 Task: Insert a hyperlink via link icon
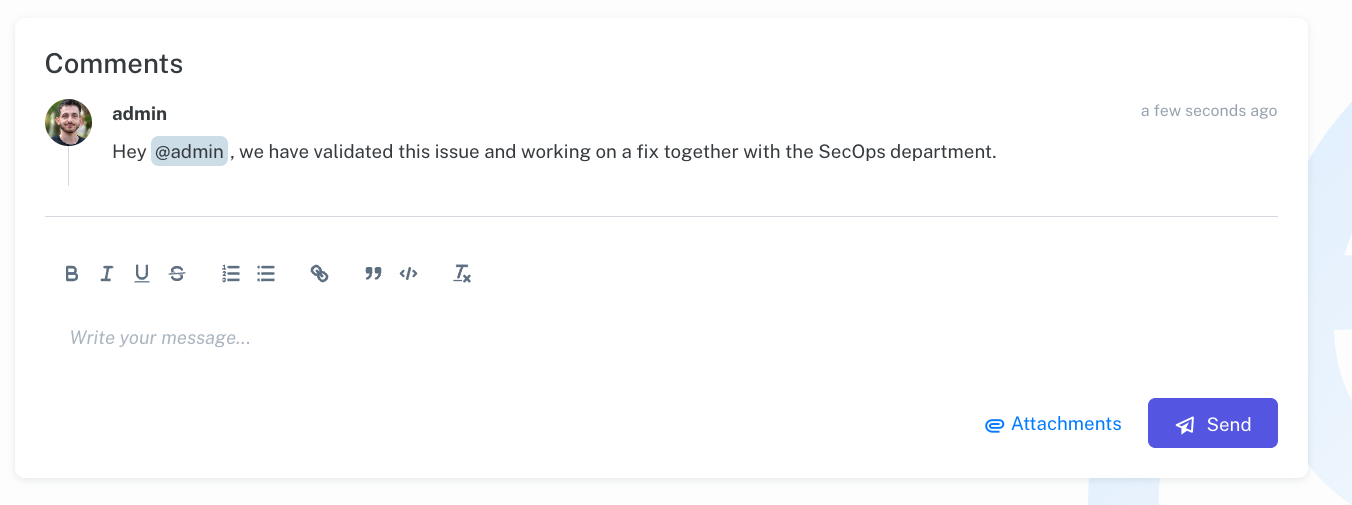pos(319,273)
